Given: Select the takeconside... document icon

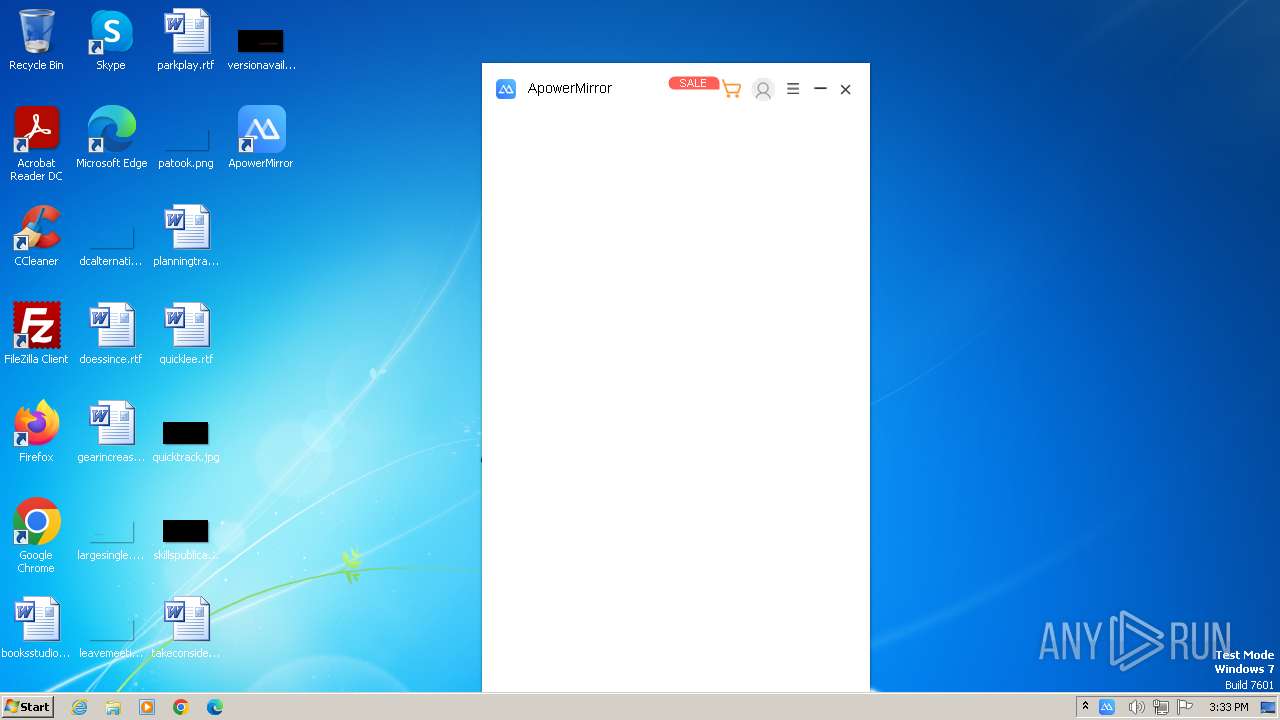Looking at the screenshot, I should tap(186, 628).
